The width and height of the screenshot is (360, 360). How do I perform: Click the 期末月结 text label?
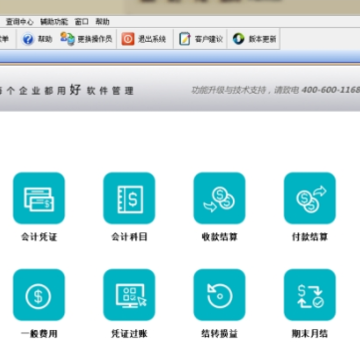[x=310, y=334]
